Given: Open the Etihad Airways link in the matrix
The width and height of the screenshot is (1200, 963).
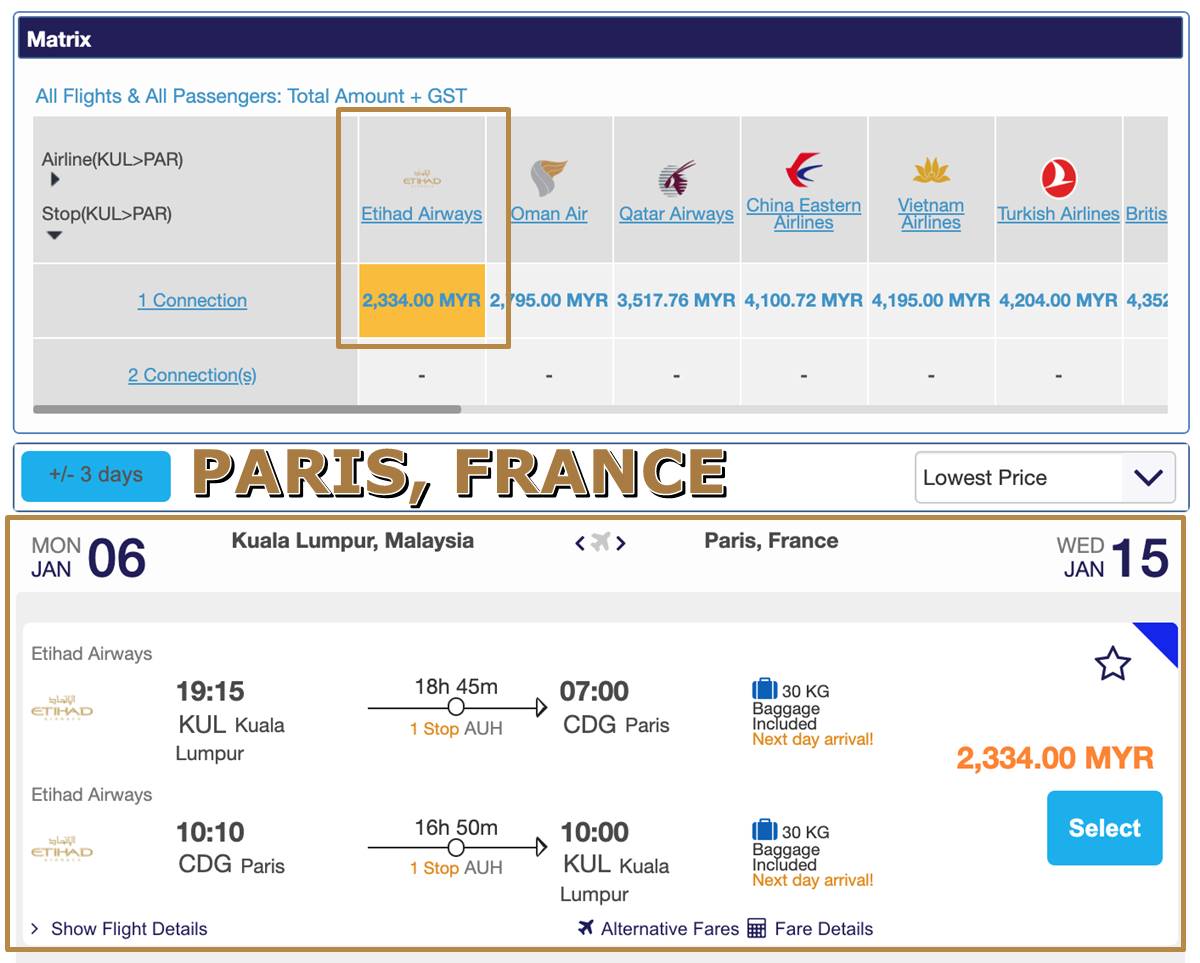Looking at the screenshot, I should click(422, 214).
